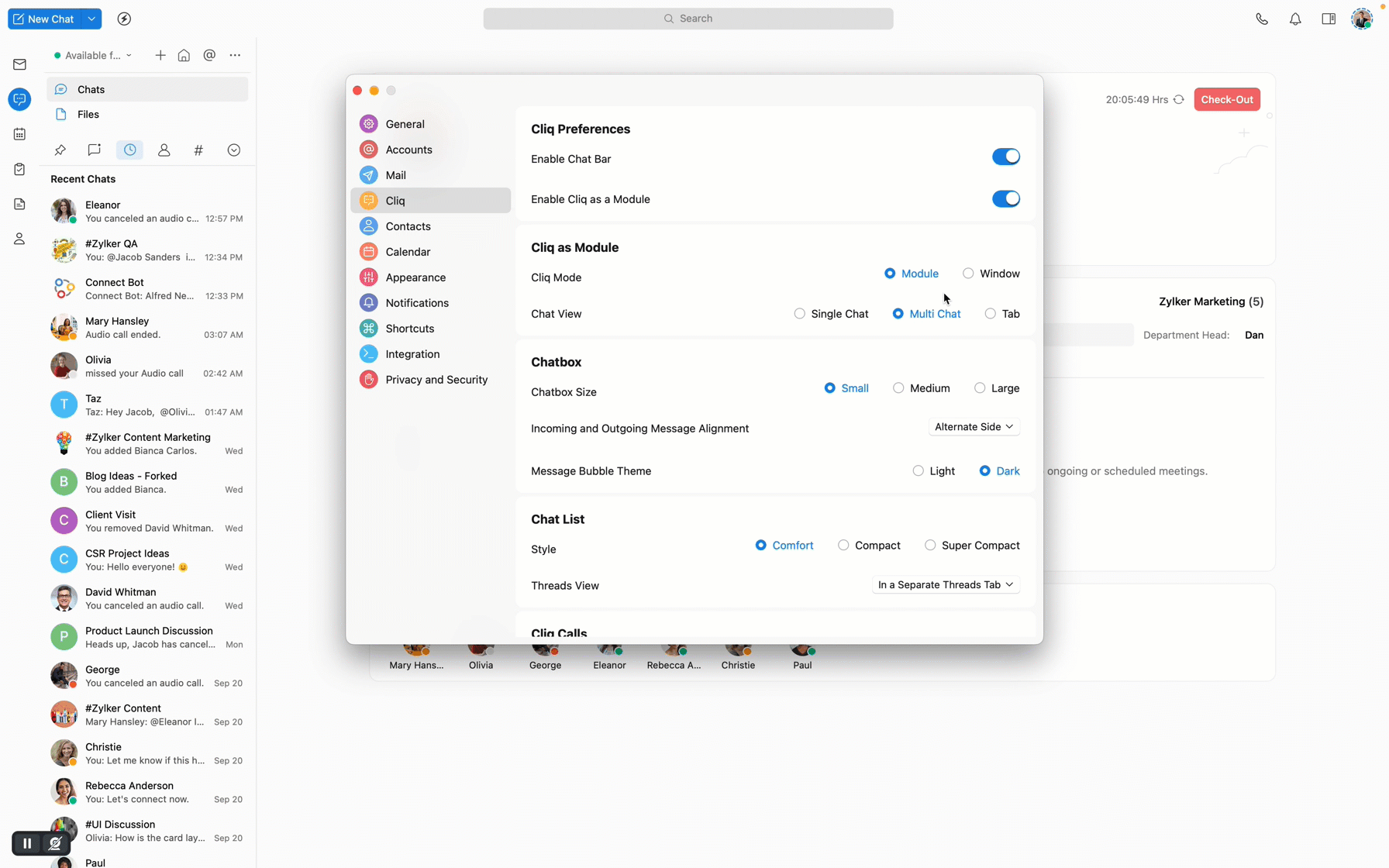Select Single Chat view option
The image size is (1389, 868).
831,314
